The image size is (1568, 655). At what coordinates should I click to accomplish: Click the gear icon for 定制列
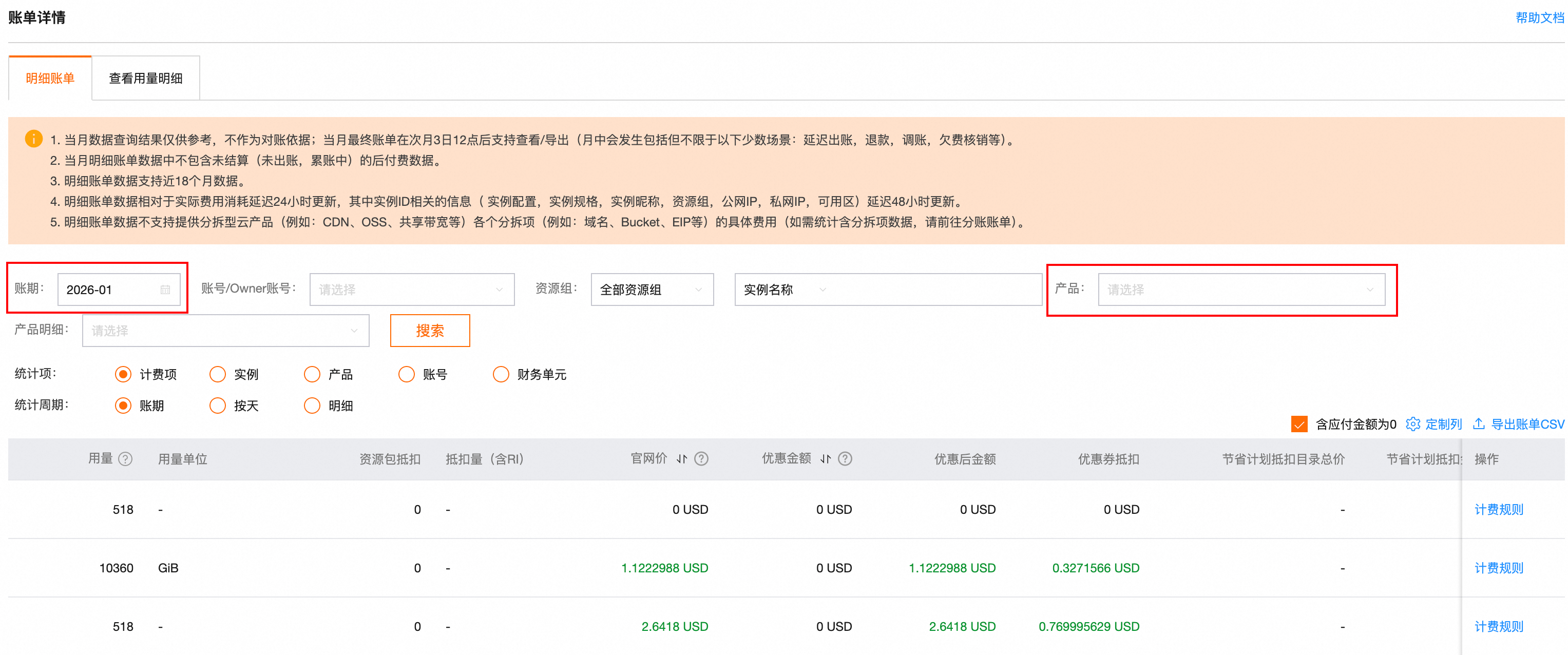[1413, 425]
